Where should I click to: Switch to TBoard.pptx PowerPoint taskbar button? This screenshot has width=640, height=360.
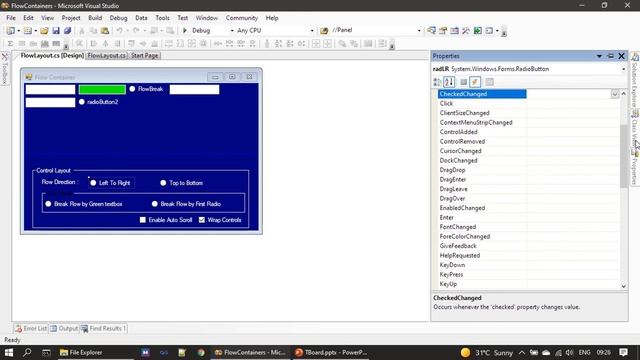[x=332, y=352]
